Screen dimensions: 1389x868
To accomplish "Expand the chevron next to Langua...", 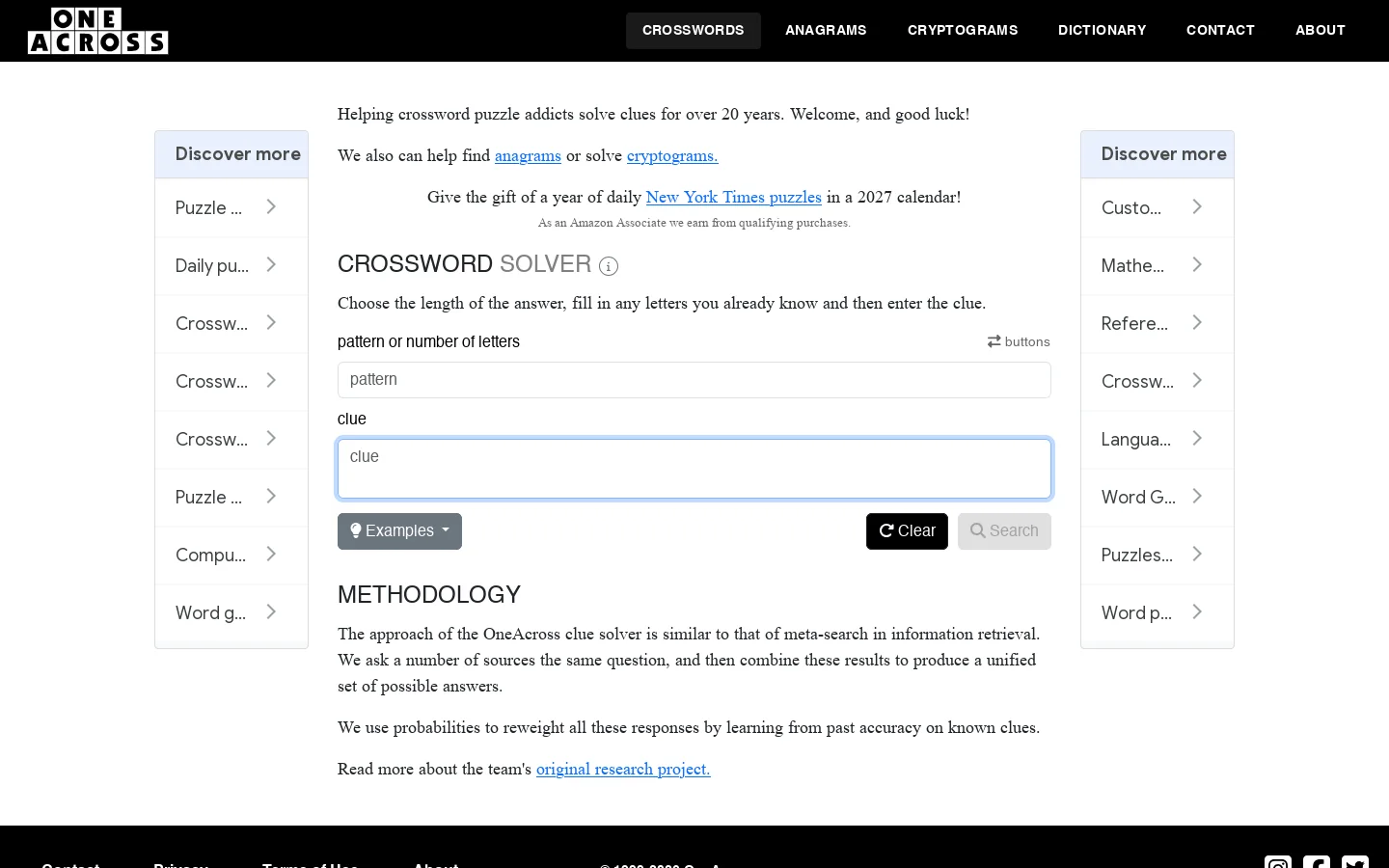I will 1197,439.
